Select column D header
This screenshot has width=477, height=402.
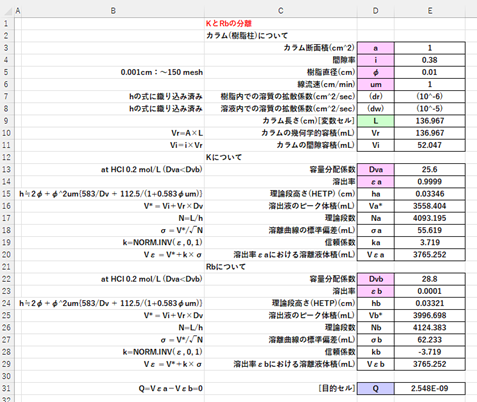click(376, 11)
